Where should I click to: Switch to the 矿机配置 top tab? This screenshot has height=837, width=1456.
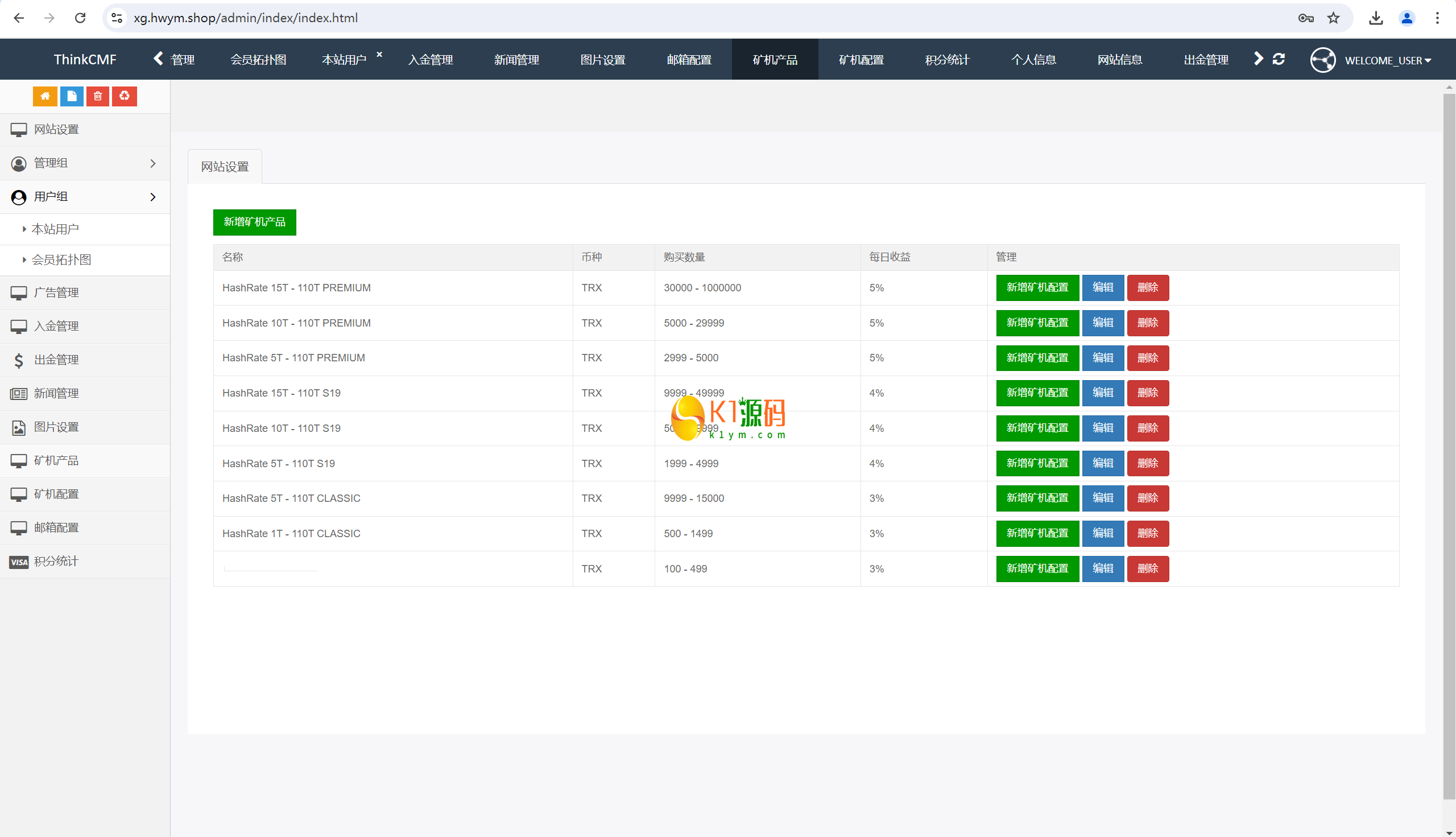click(861, 60)
